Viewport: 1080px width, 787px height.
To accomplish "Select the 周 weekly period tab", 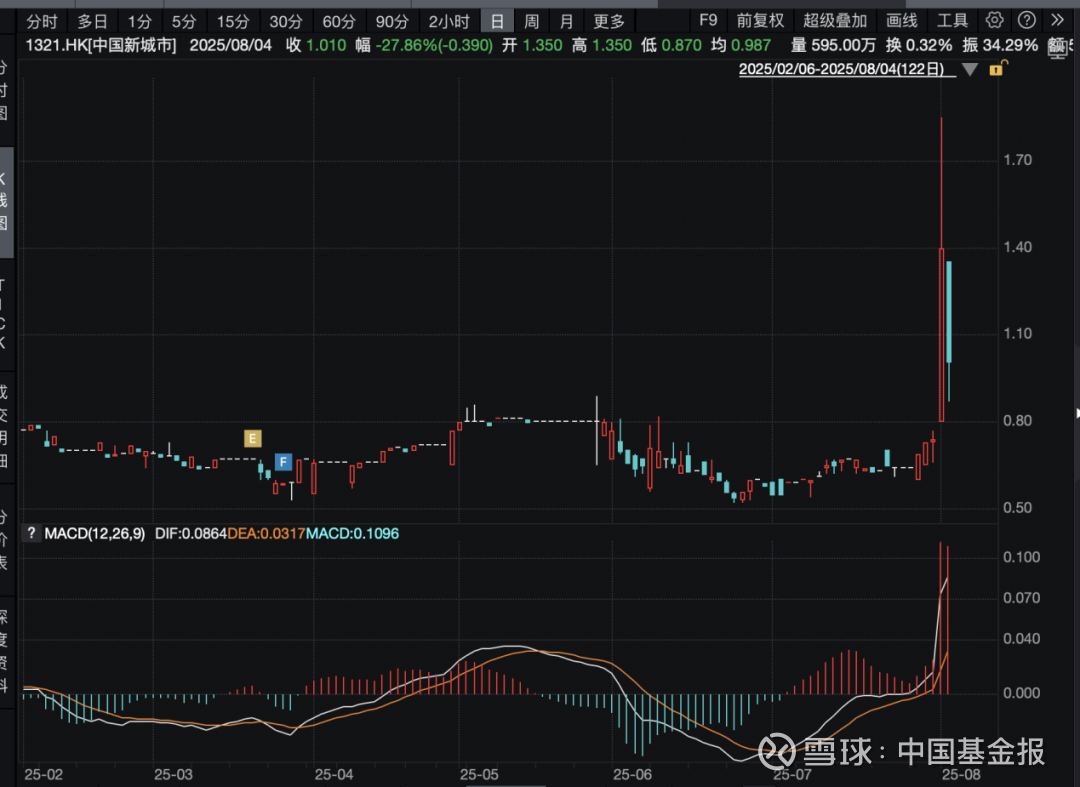I will click(532, 21).
